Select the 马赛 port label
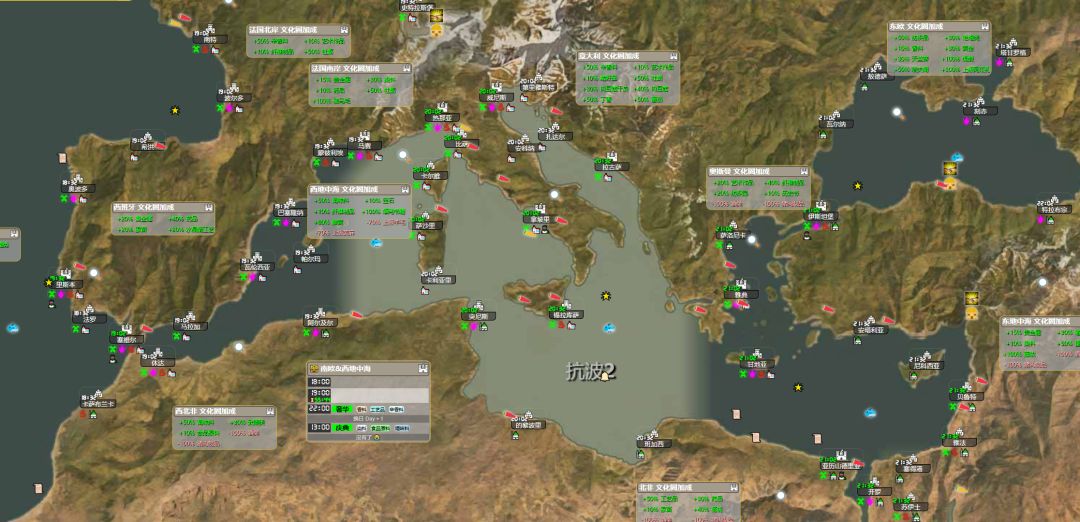The height and width of the screenshot is (522, 1080). point(364,146)
